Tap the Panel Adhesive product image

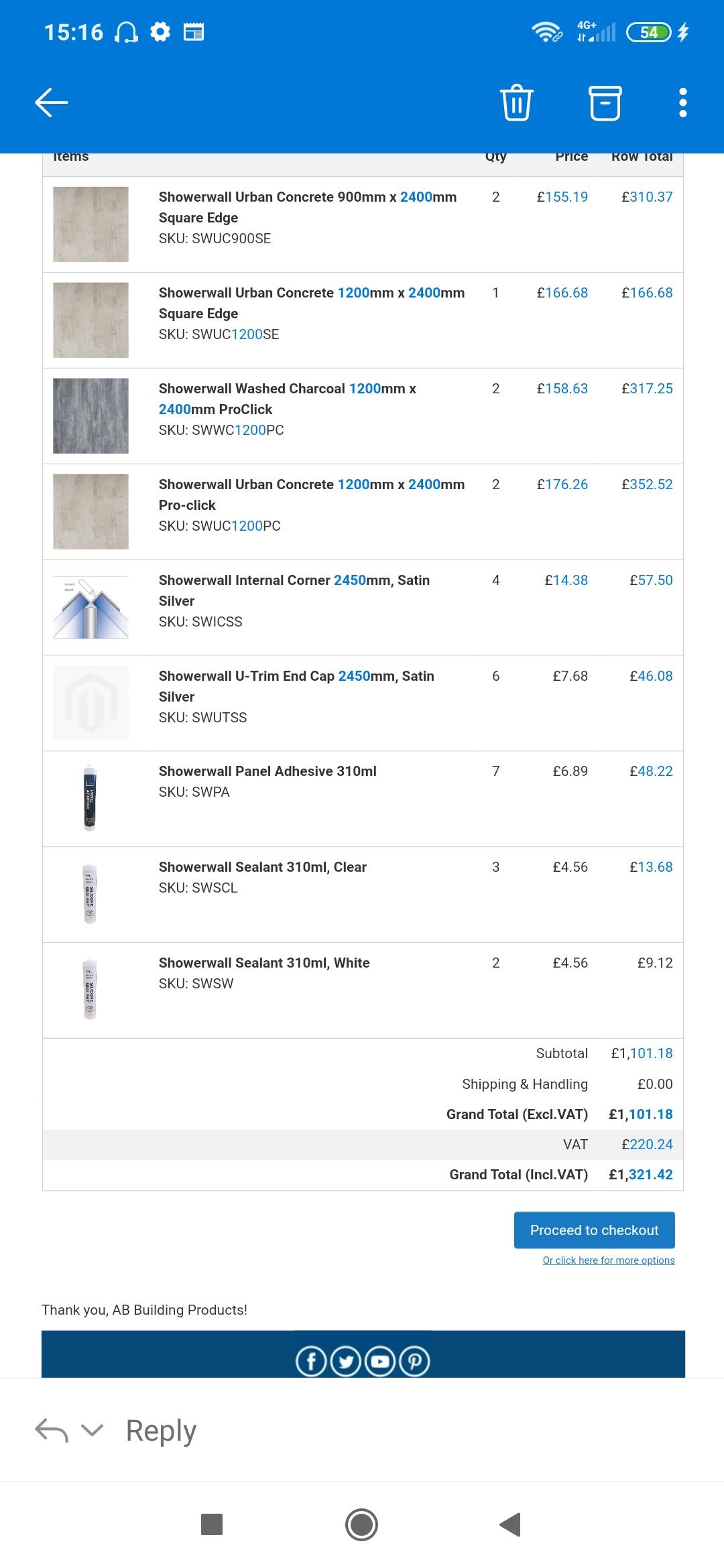tap(90, 798)
